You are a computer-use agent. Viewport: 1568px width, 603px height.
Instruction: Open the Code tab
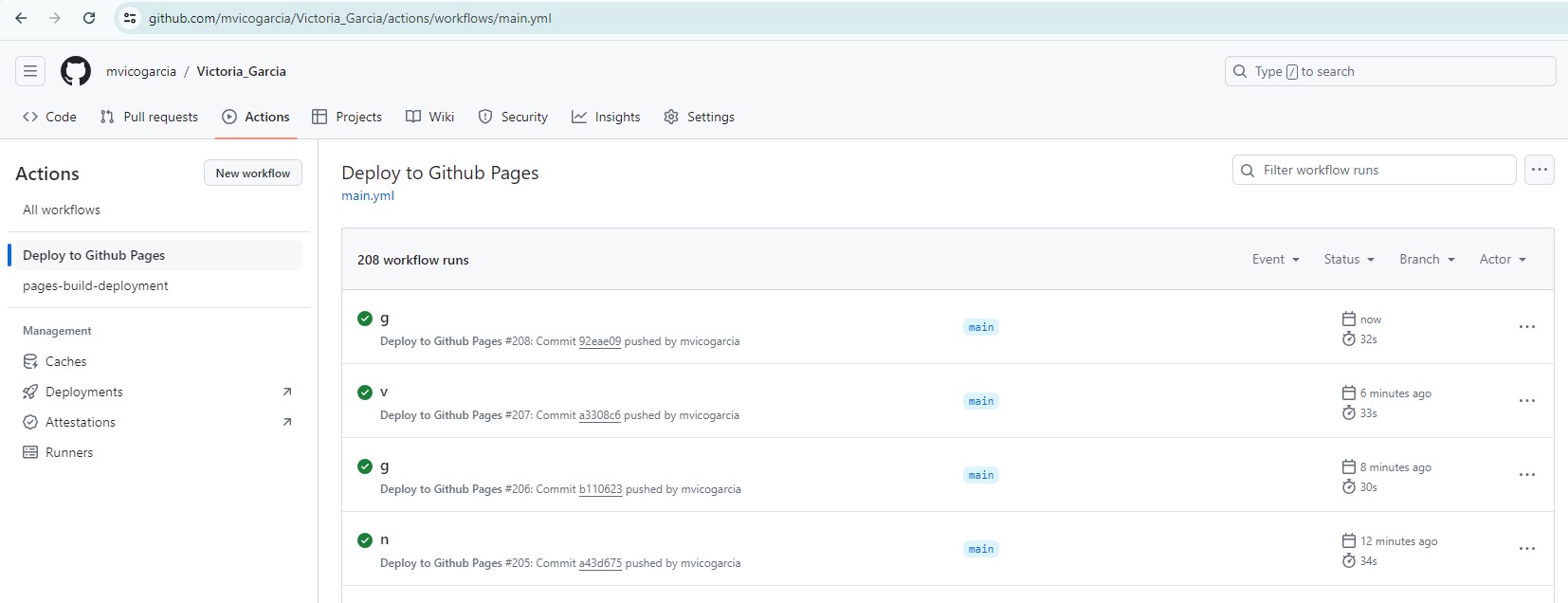(49, 117)
